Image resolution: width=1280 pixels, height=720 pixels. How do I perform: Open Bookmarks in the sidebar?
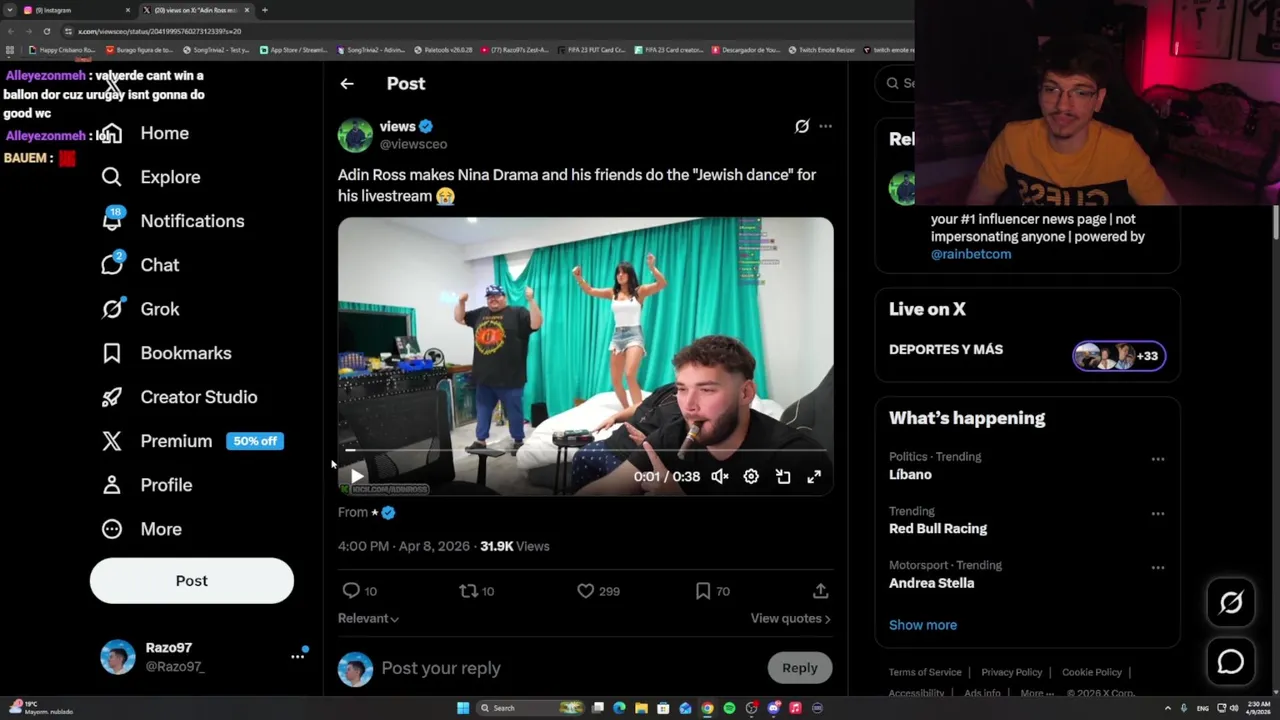166,353
